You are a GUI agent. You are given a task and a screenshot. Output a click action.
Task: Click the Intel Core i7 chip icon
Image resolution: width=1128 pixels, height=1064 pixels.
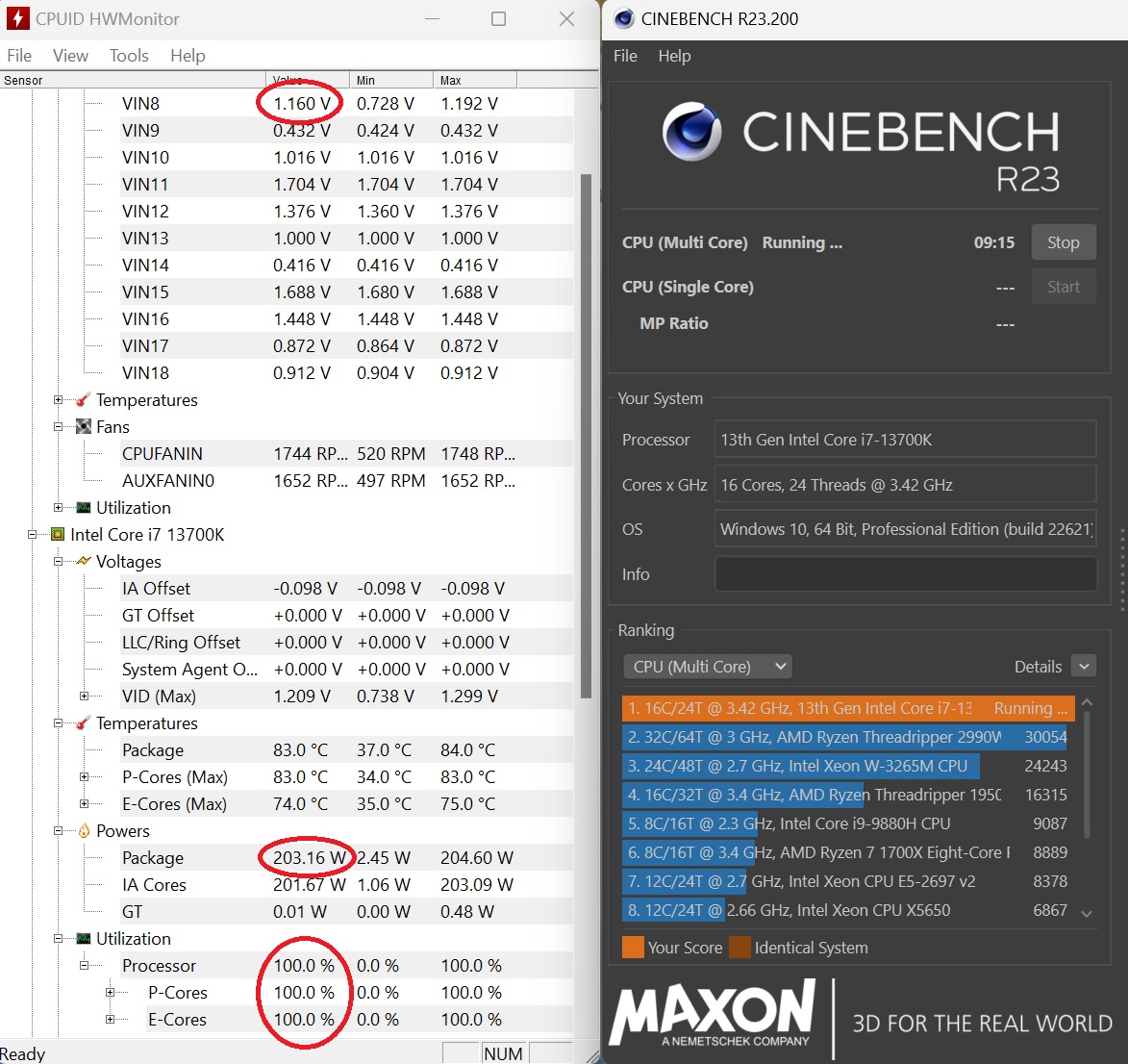coord(58,534)
